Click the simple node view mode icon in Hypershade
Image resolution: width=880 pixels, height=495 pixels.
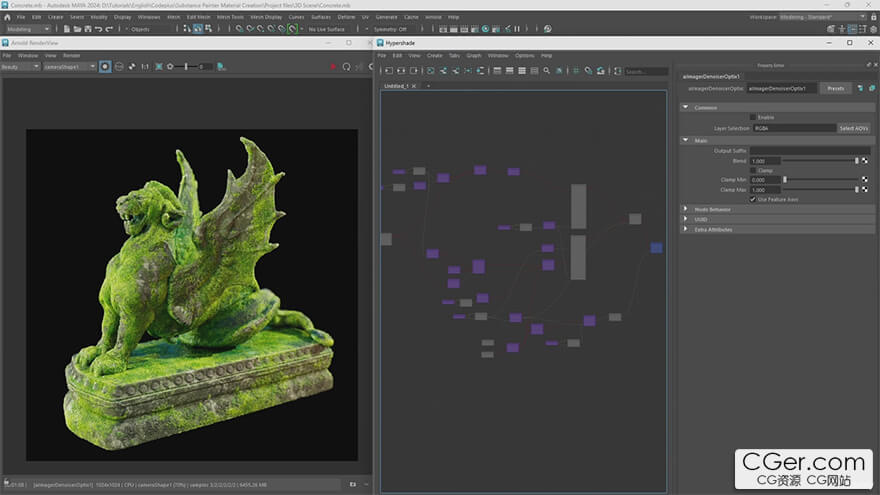click(497, 71)
